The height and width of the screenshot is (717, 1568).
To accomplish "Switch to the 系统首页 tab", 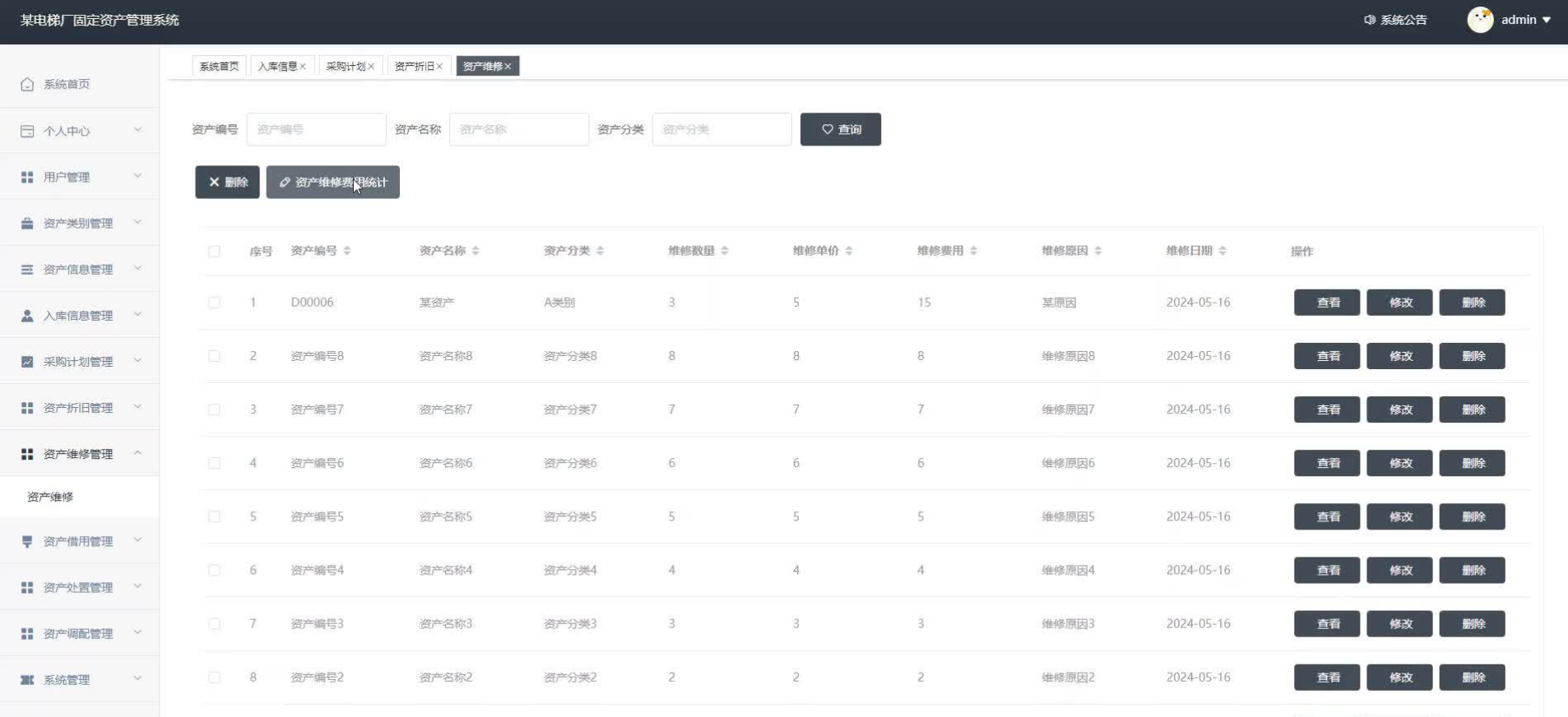I will tap(219, 66).
